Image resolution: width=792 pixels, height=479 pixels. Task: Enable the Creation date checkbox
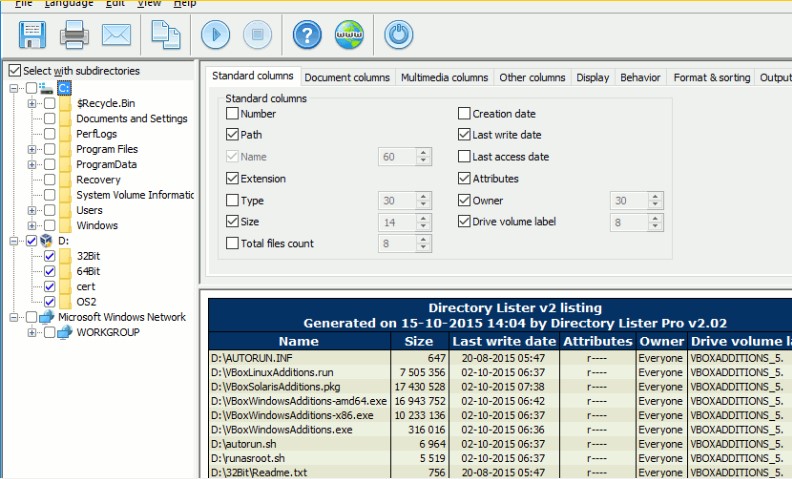click(464, 114)
